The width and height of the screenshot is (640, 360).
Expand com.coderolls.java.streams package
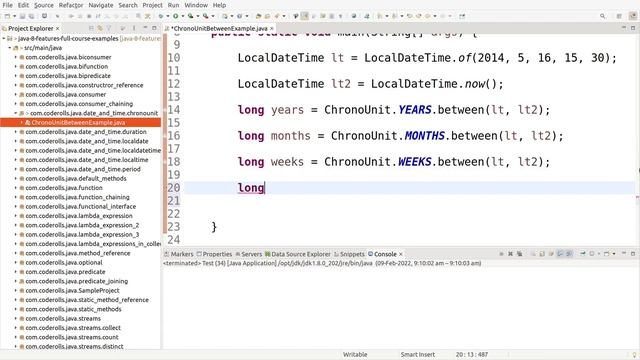16,318
